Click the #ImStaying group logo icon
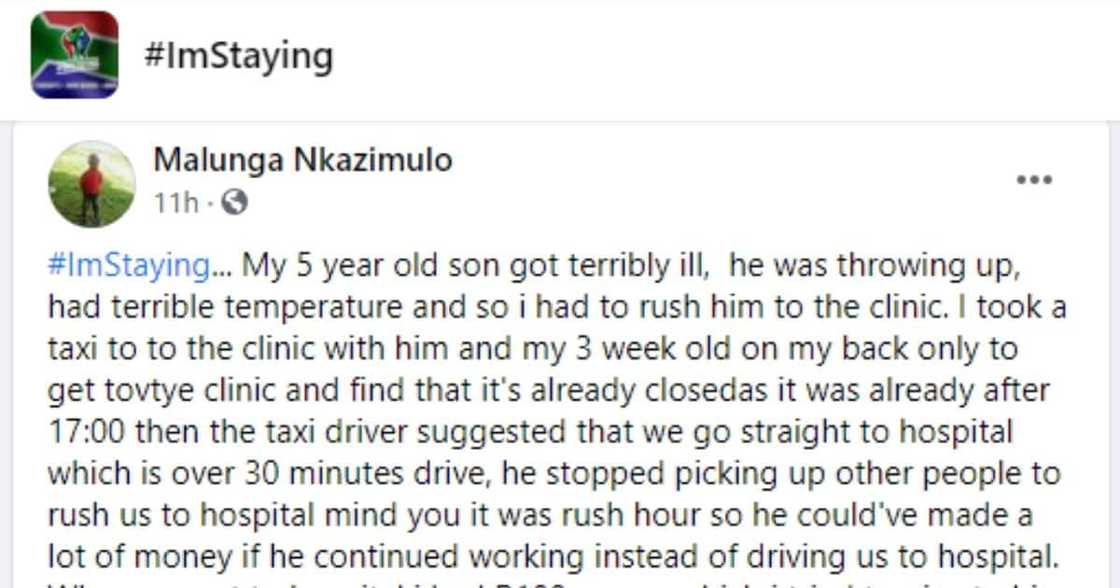The height and width of the screenshot is (588, 1120). (x=74, y=55)
